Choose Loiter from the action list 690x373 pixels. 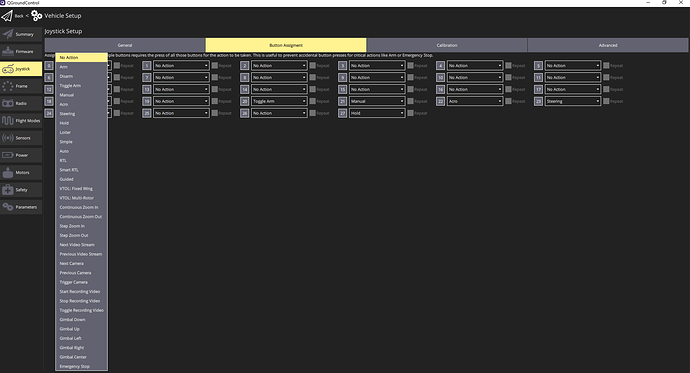tap(81, 132)
